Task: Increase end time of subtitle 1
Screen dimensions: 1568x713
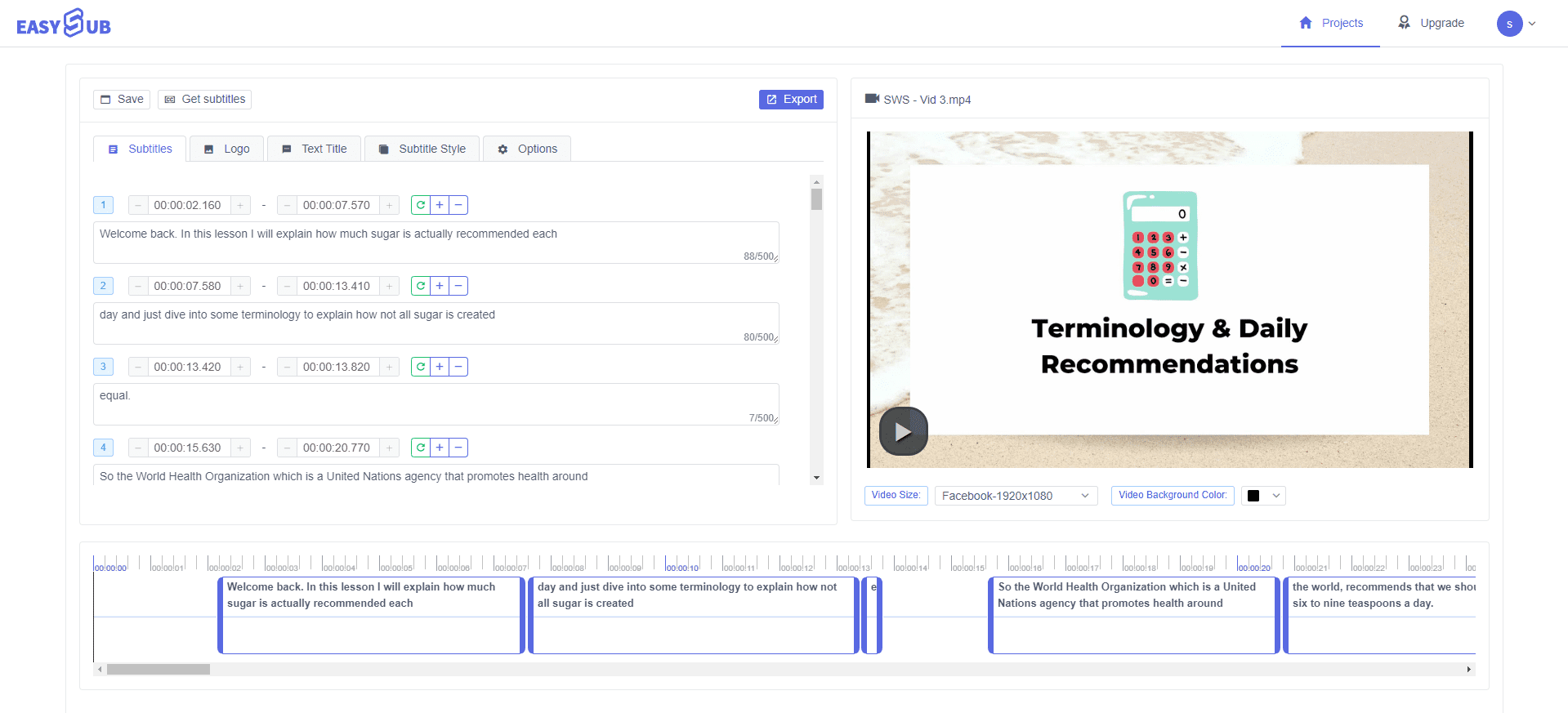Action: pos(390,205)
